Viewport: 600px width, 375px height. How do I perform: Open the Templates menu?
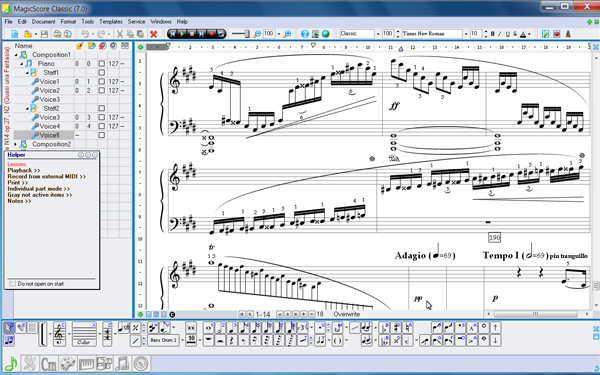111,22
